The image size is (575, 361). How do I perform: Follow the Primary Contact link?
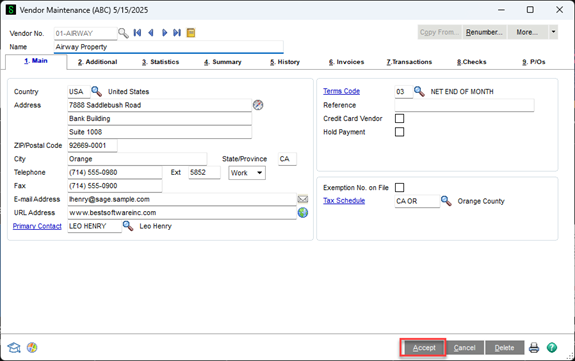click(37, 226)
